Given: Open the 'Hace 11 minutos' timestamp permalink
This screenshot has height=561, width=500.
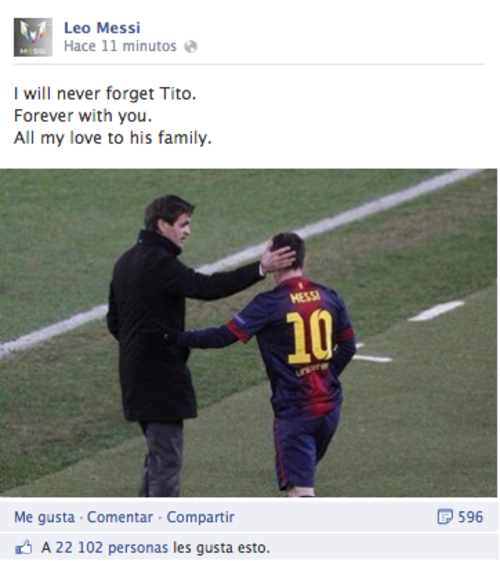Looking at the screenshot, I should (120, 46).
